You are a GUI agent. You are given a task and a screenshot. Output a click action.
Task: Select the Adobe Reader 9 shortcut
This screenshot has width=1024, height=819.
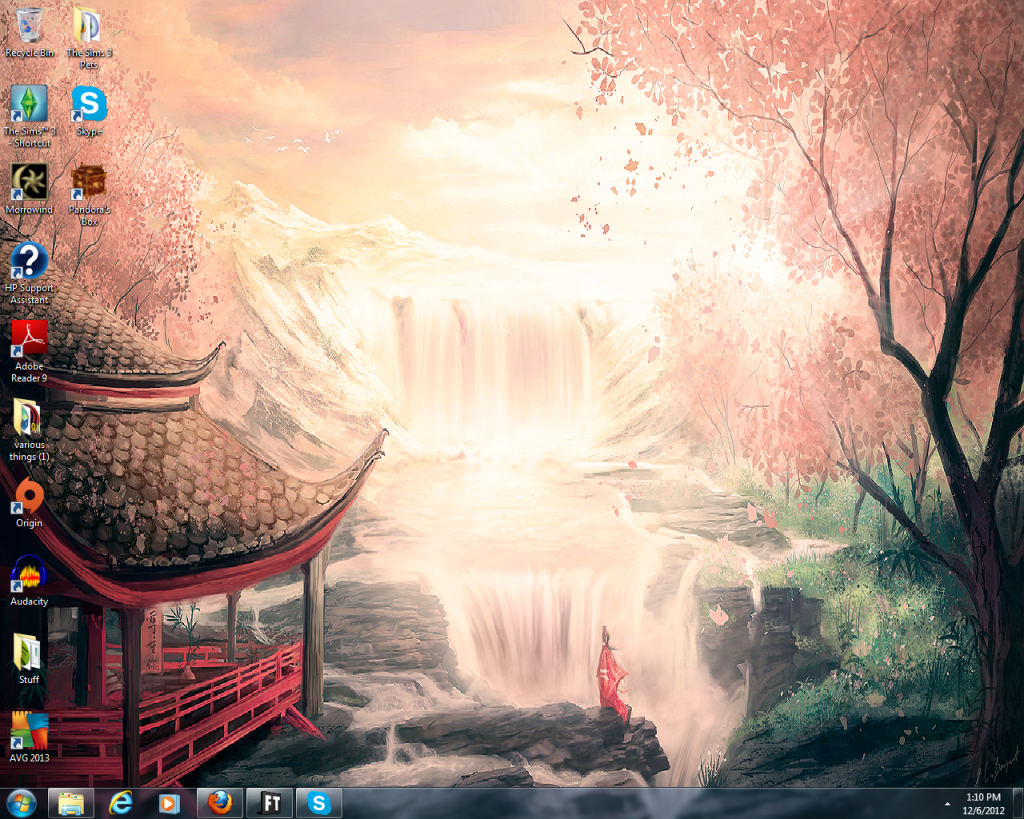(29, 339)
